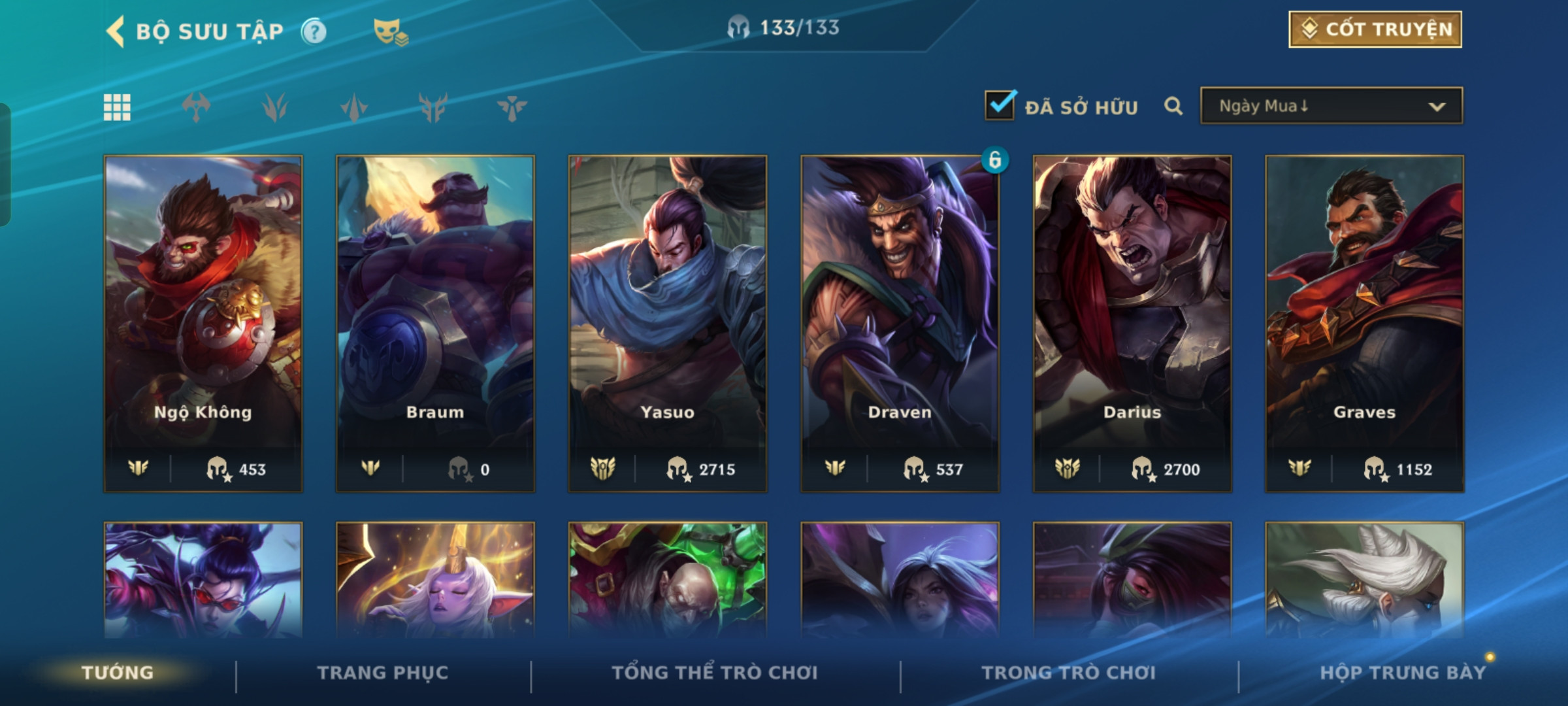The image size is (1568, 706).
Task: Switch to the Tổng Thể Trò Chơi tab
Action: coord(715,673)
